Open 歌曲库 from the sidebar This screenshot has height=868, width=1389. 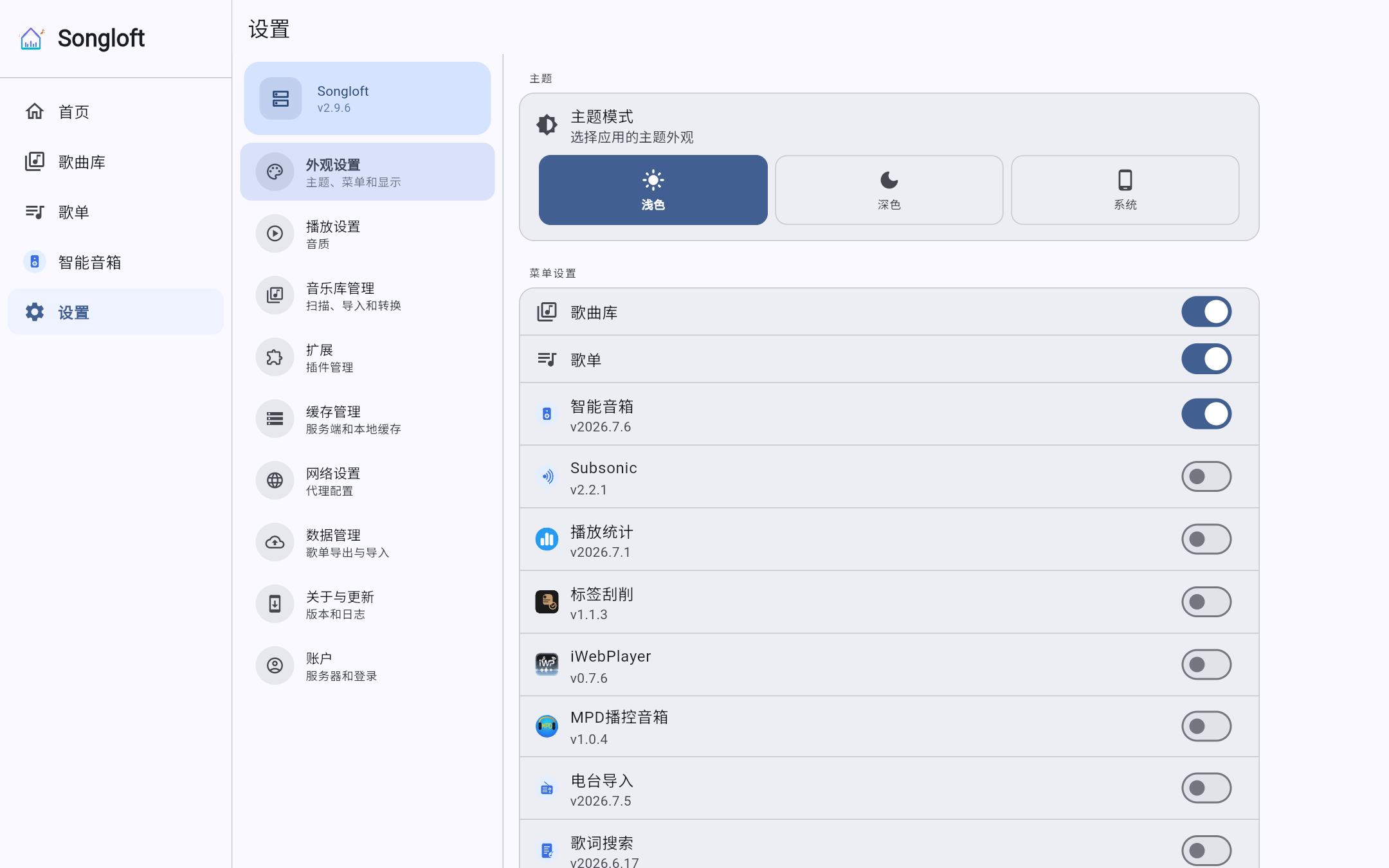point(116,161)
